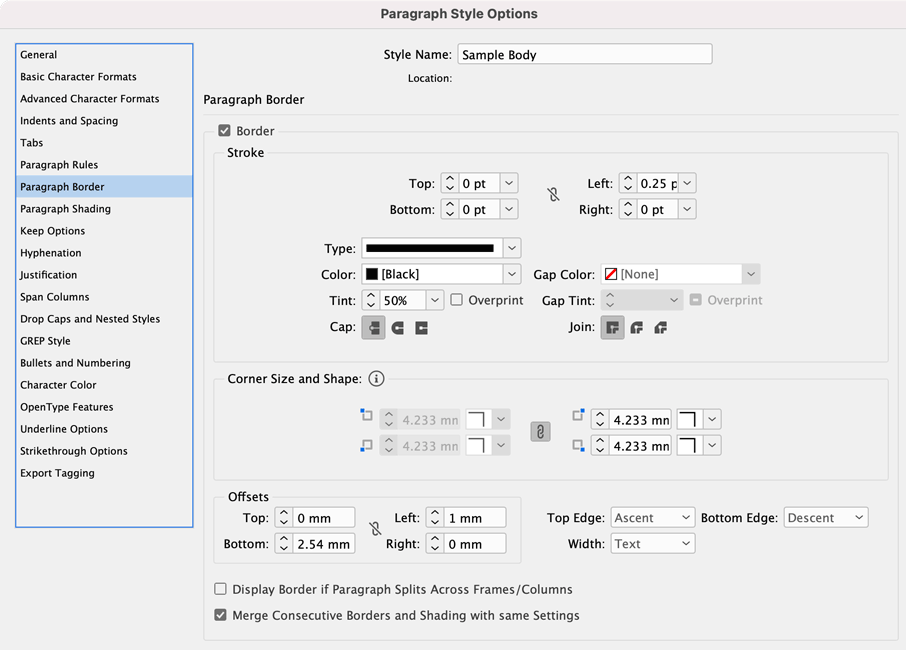The height and width of the screenshot is (650, 906).
Task: Go to Indents and Spacing category
Action: 104,121
